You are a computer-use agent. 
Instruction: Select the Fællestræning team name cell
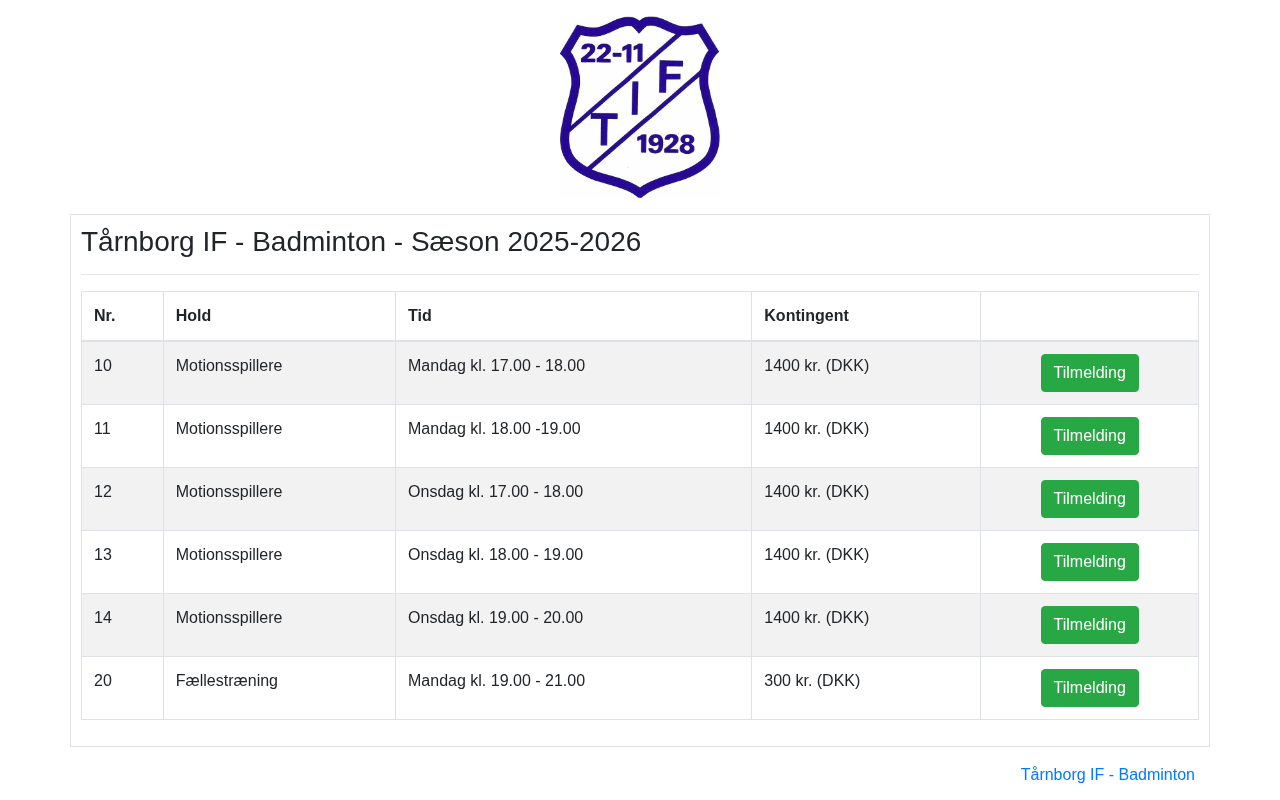227,681
